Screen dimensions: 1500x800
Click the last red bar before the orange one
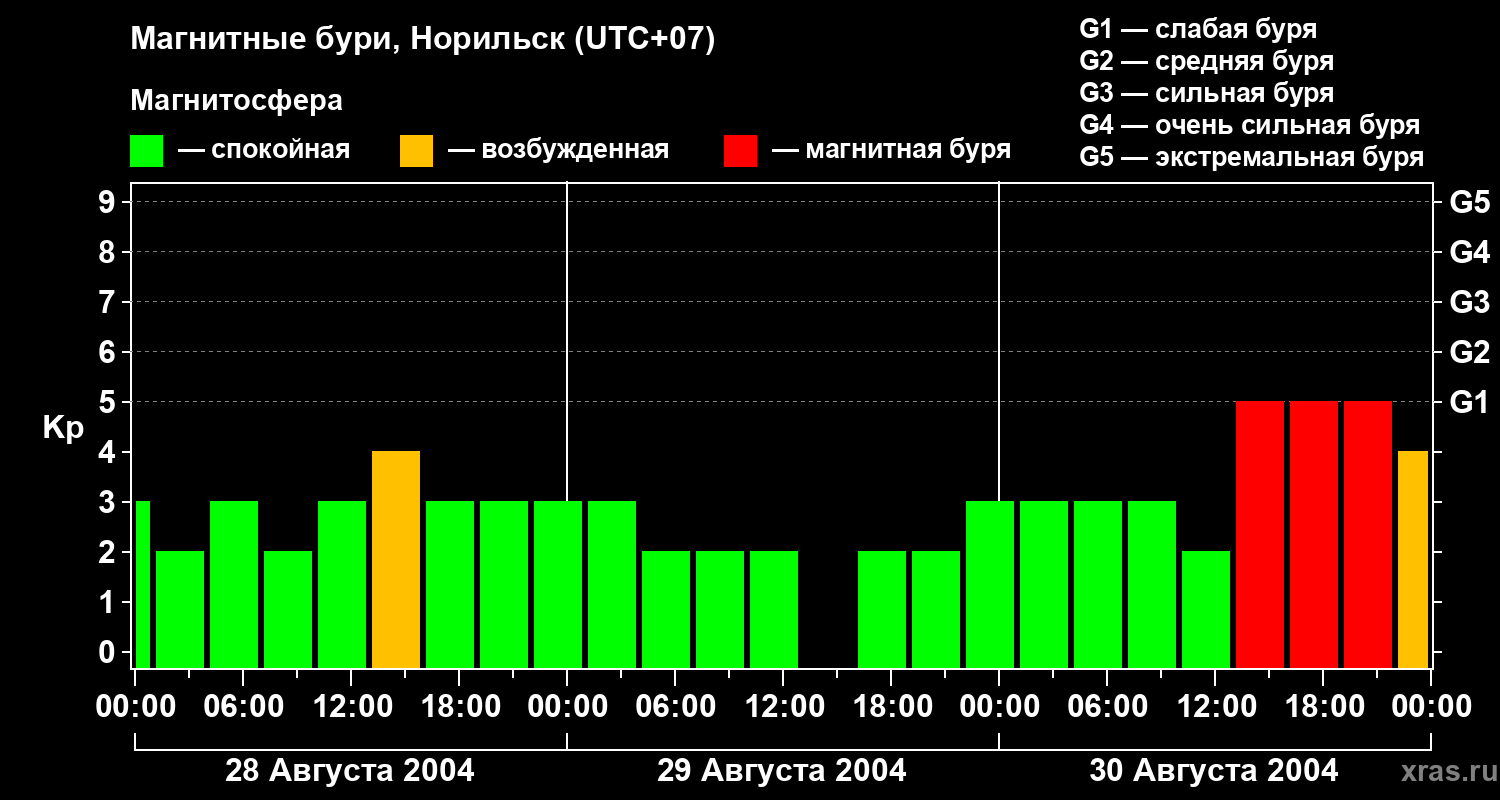point(1368,534)
